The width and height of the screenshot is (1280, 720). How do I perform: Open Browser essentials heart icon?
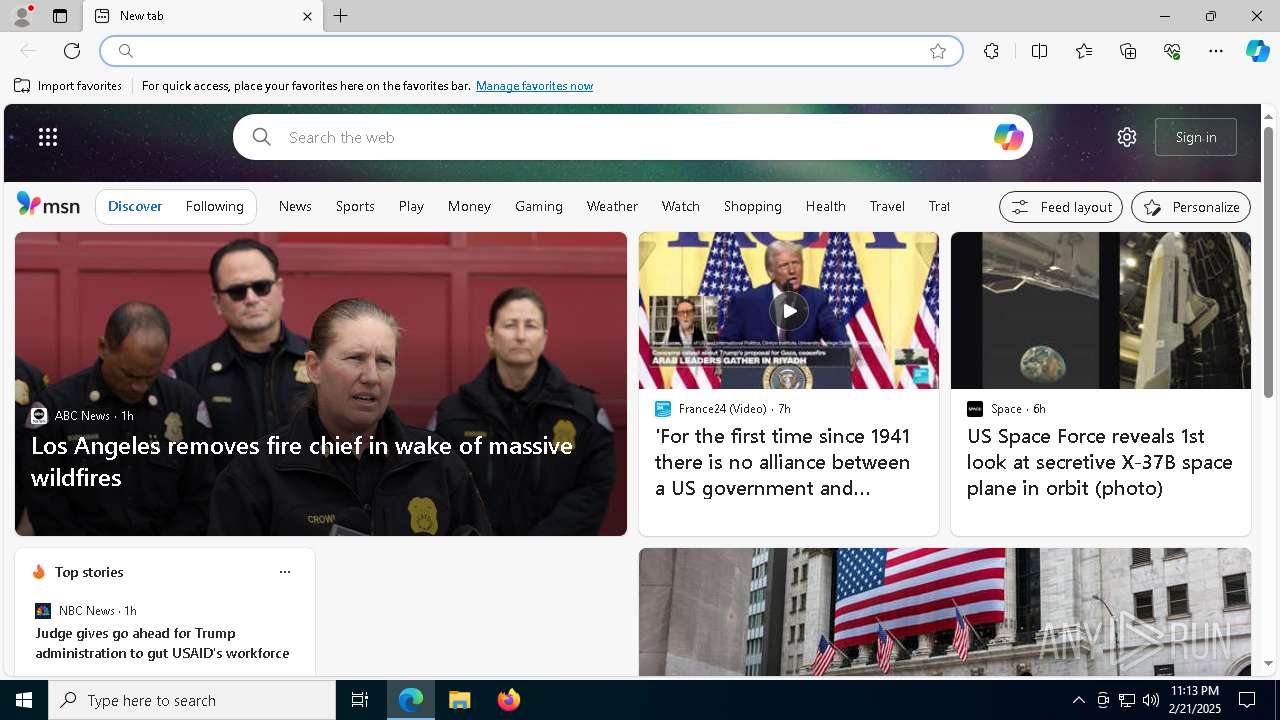pos(1172,51)
